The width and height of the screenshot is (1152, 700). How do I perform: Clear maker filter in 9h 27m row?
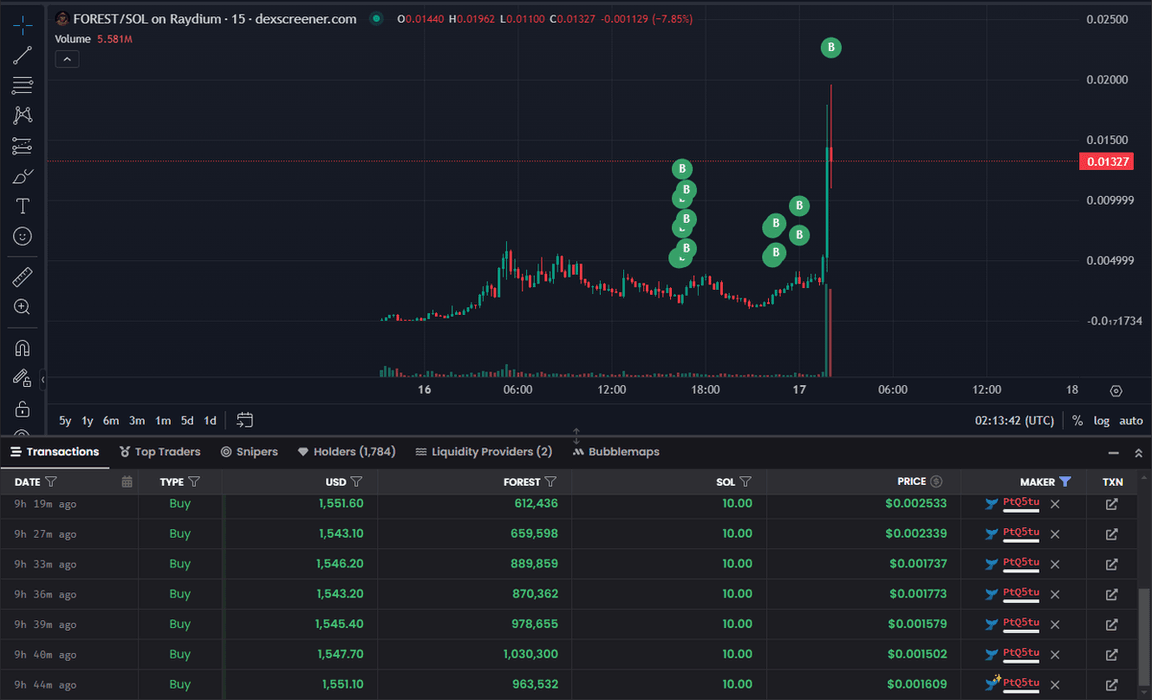1055,534
